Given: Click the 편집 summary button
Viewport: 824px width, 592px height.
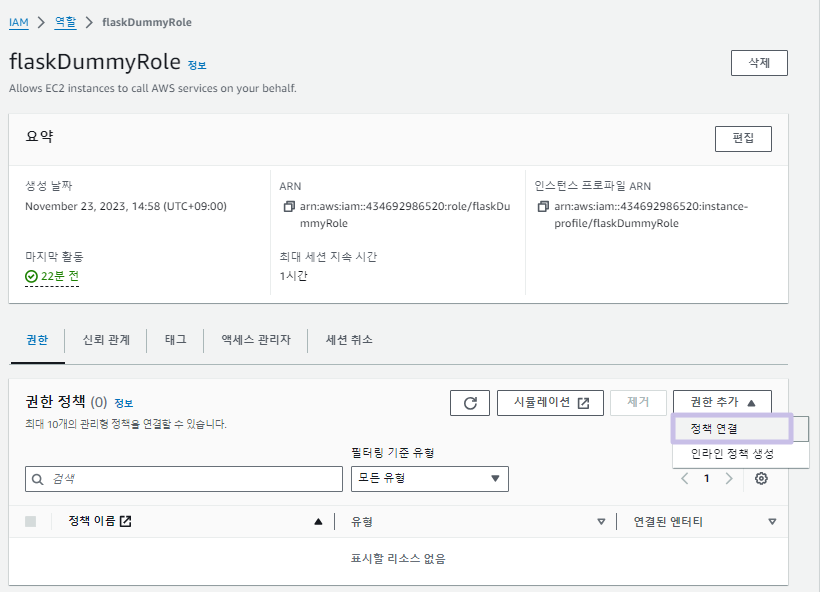Looking at the screenshot, I should click(x=743, y=139).
